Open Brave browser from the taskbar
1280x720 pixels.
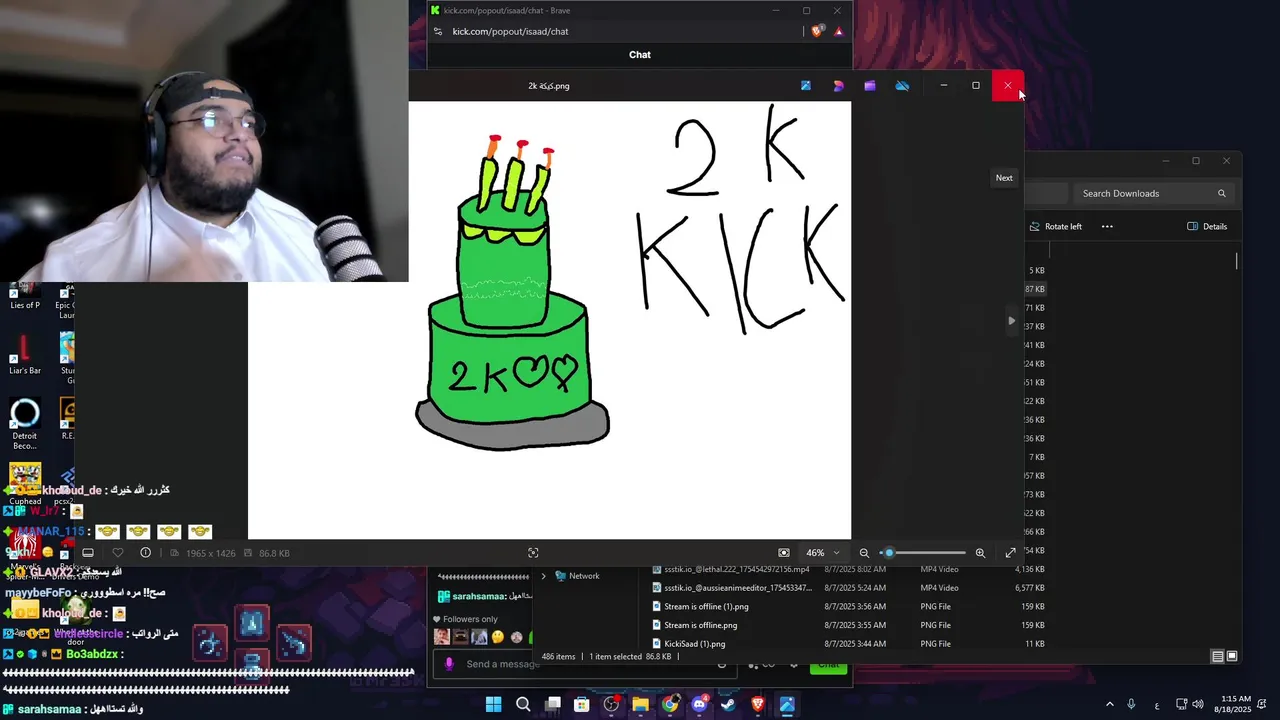pyautogui.click(x=758, y=704)
